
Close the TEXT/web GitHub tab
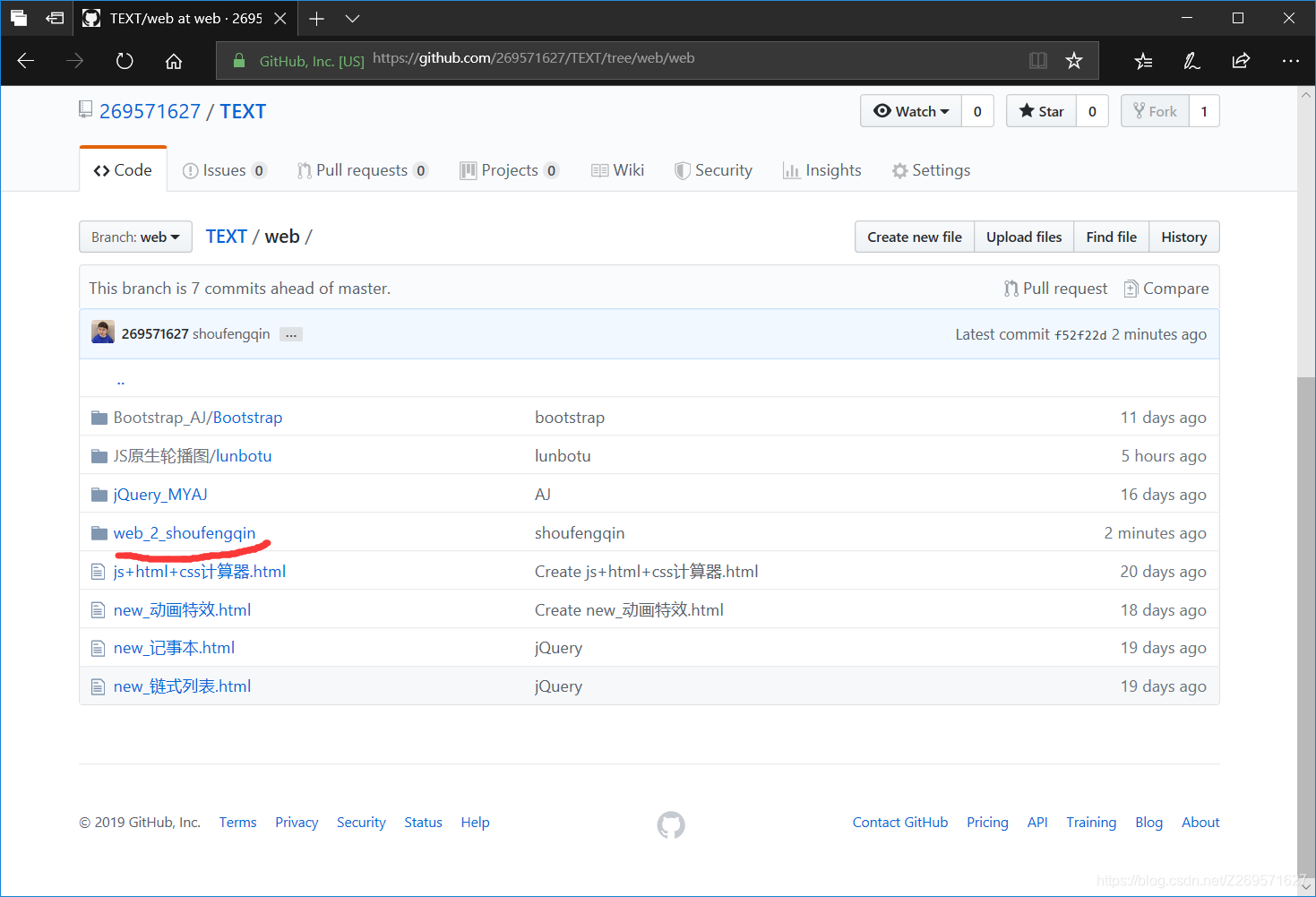click(x=280, y=18)
